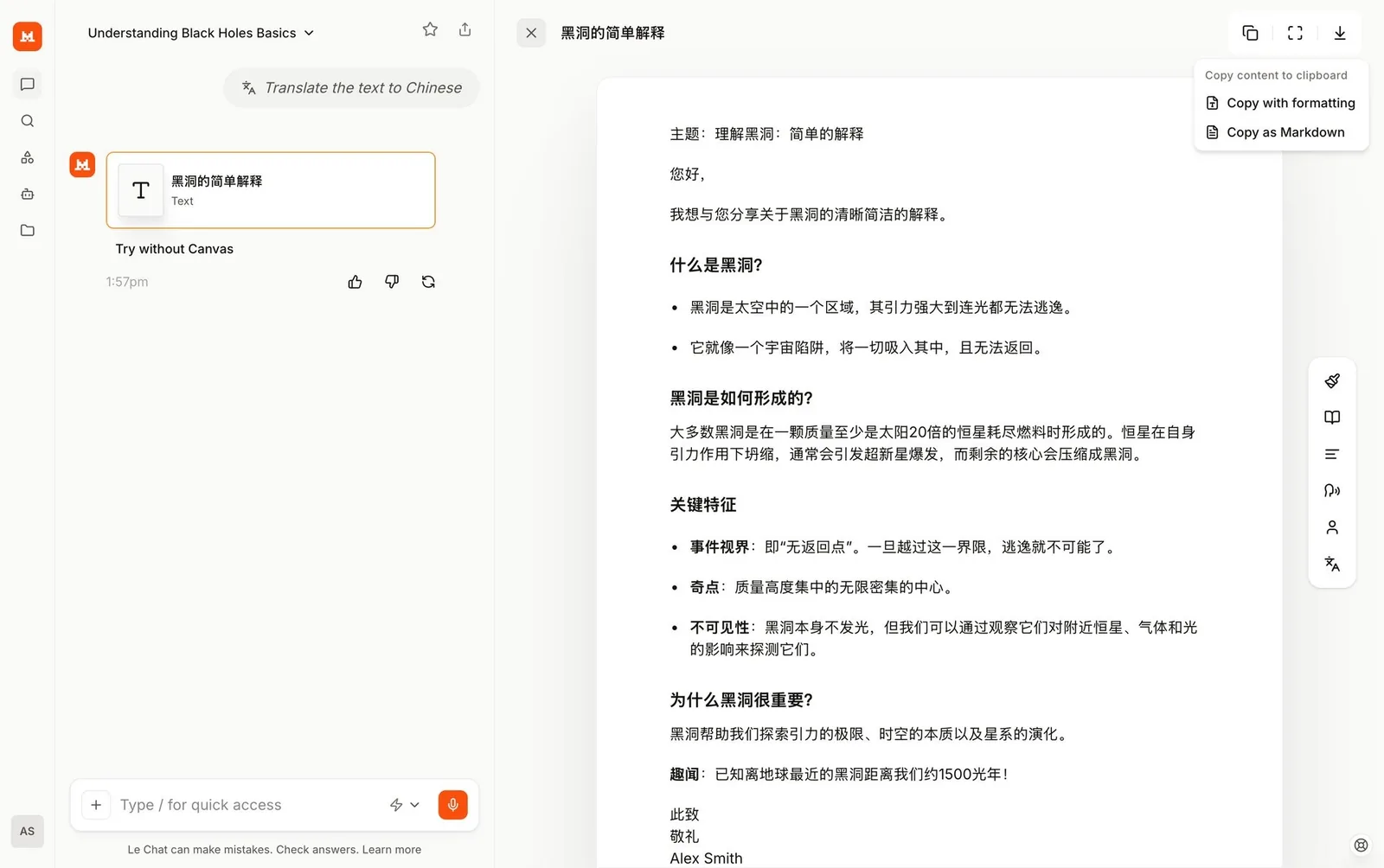Image resolution: width=1384 pixels, height=868 pixels.
Task: Select the paintbrush canvas tool
Action: tap(1332, 381)
